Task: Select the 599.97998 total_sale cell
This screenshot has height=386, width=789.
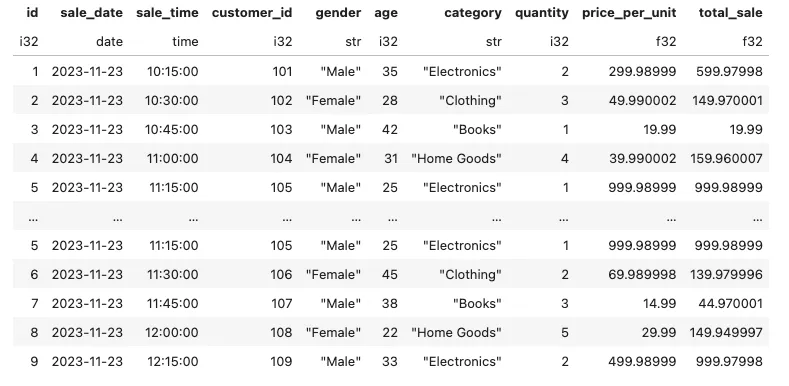Action: [x=729, y=71]
